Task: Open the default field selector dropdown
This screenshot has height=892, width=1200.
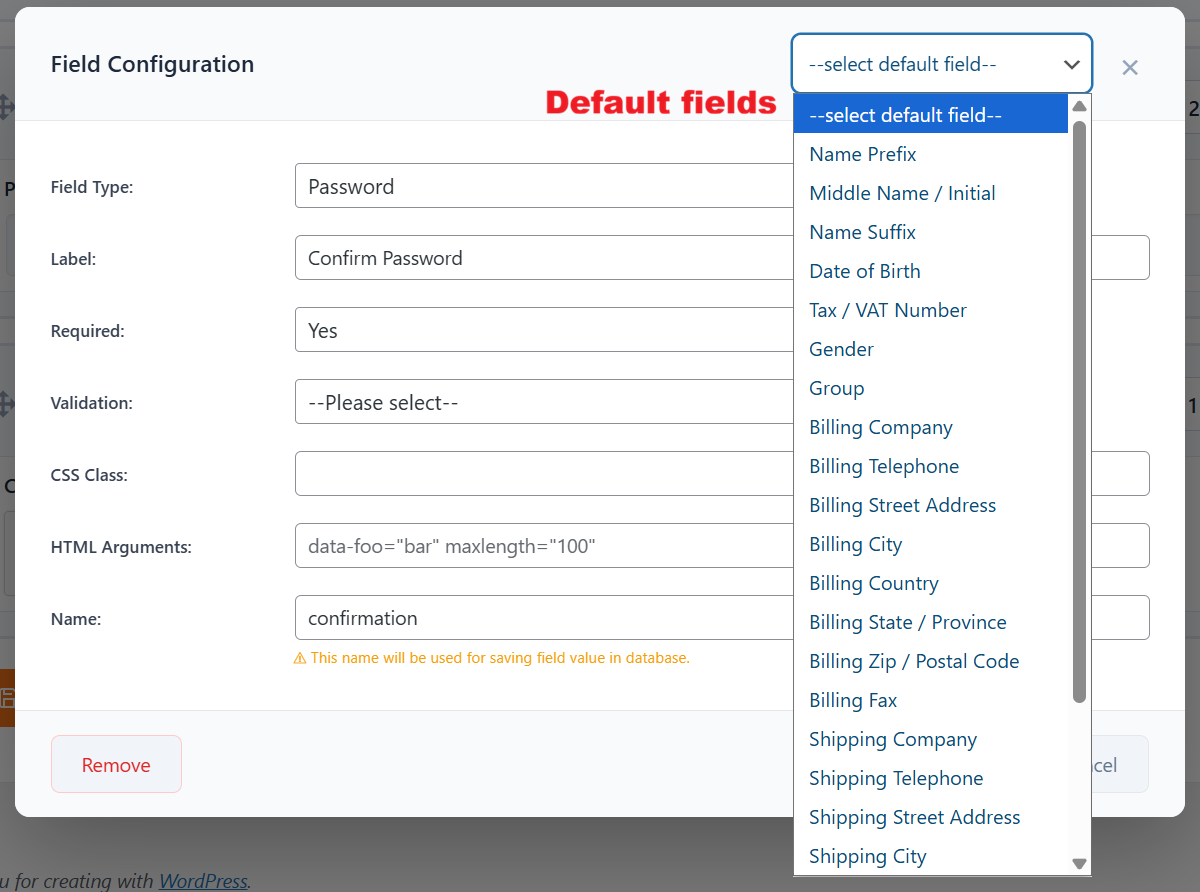Action: click(941, 63)
